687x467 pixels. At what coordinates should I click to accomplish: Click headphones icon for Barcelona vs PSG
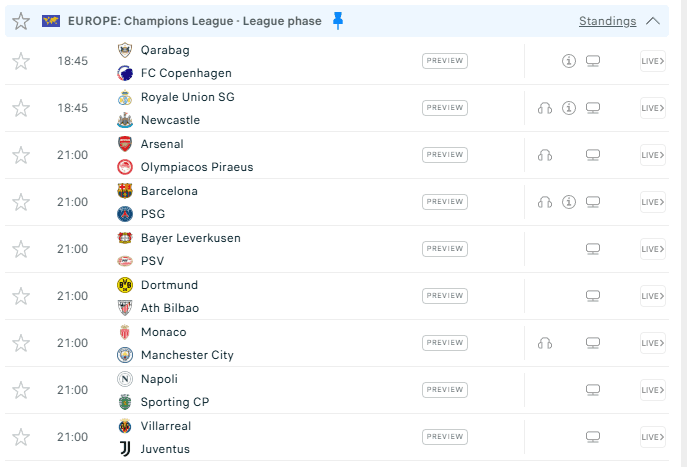pos(545,202)
